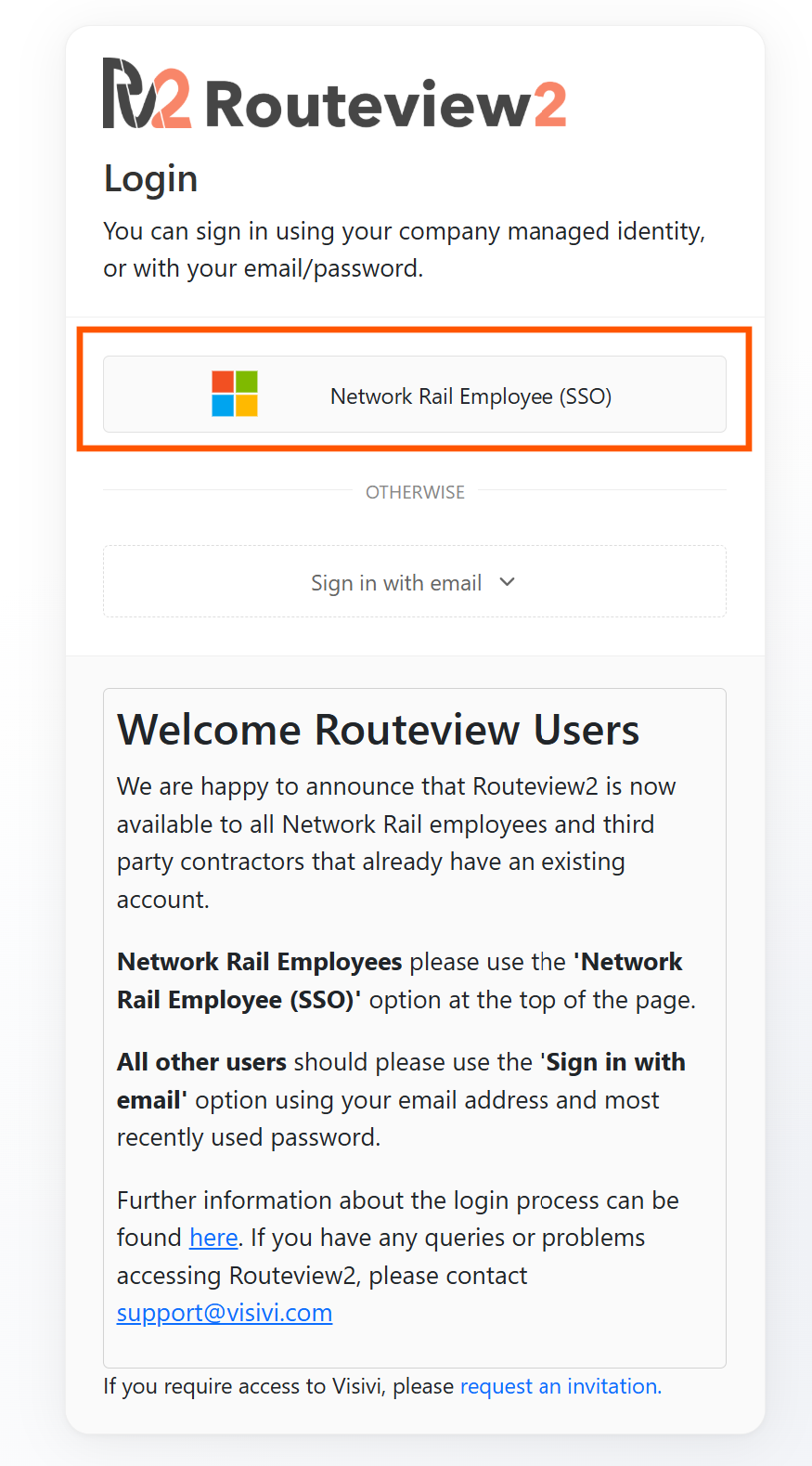The width and height of the screenshot is (812, 1466).
Task: Click the support@visivi.com email link
Action: (225, 1313)
